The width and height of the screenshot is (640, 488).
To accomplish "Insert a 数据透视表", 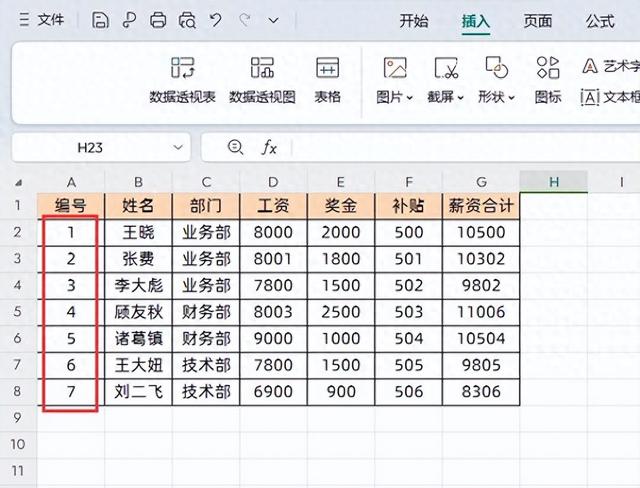I will point(182,80).
